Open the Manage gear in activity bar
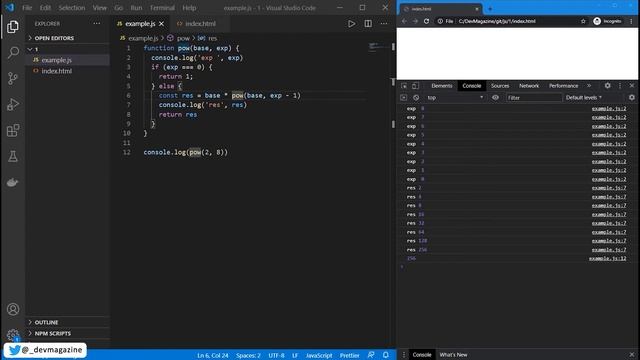This screenshot has height=360, width=640. [13, 335]
